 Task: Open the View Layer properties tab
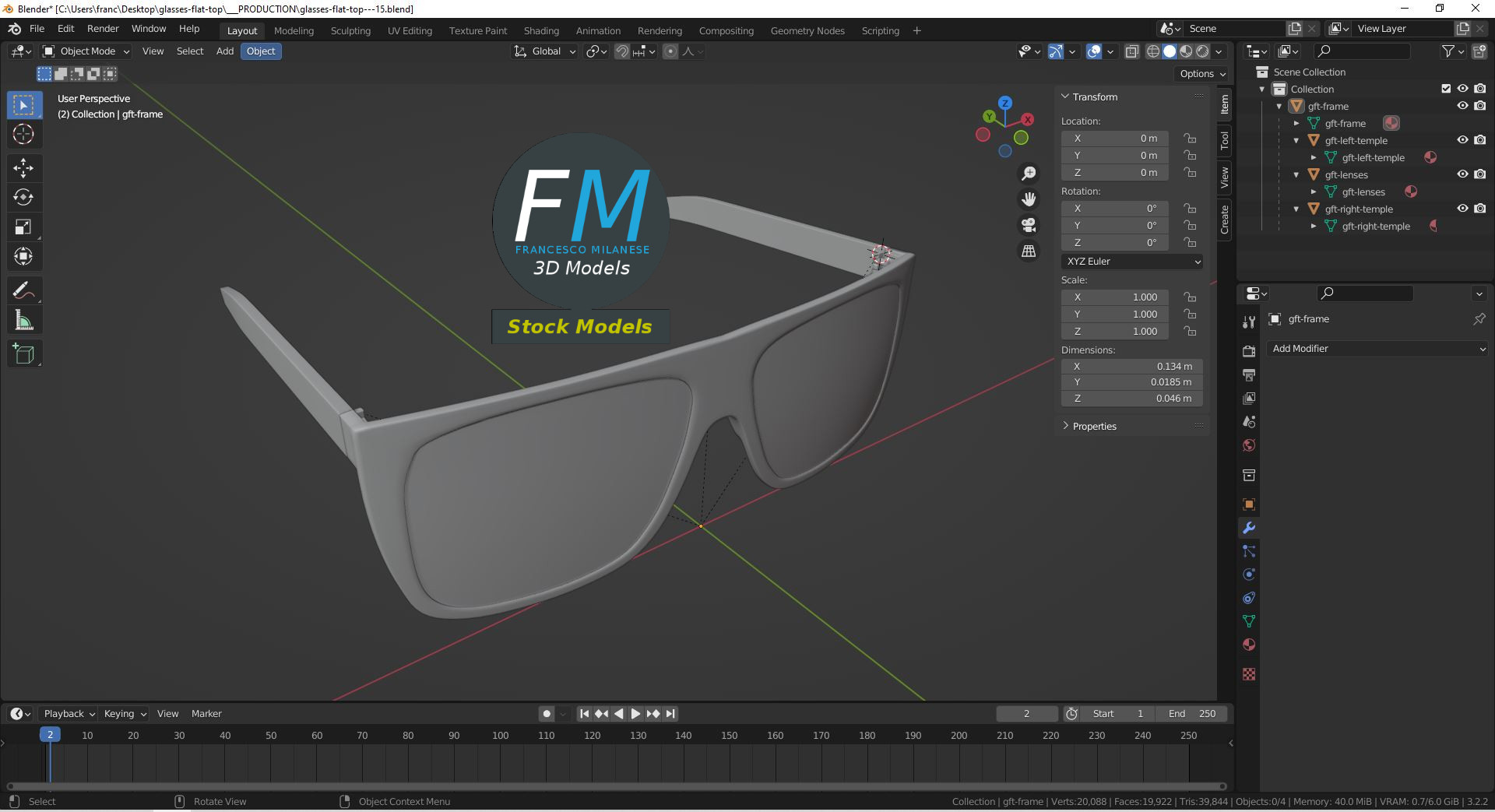point(1249,398)
